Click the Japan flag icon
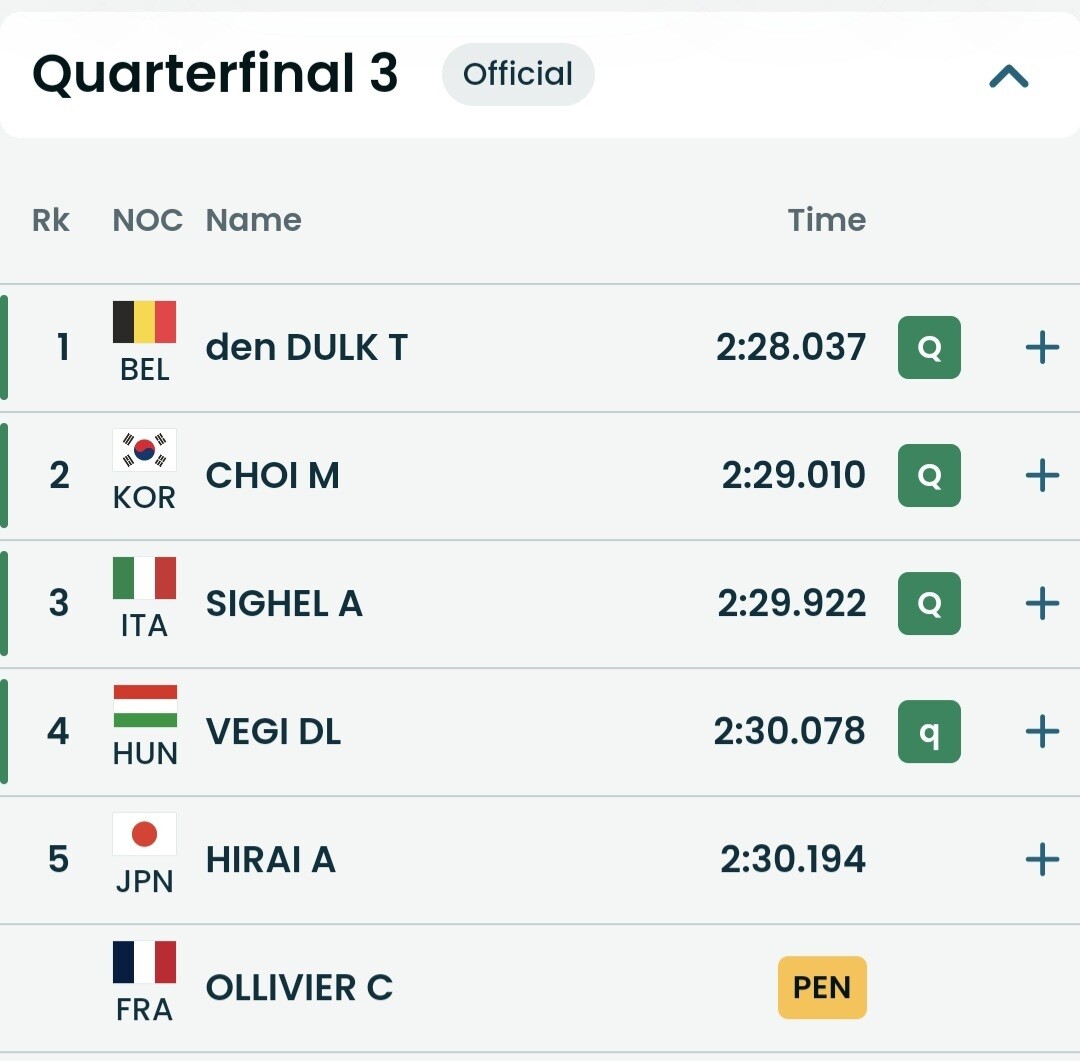The height and width of the screenshot is (1061, 1080). pyautogui.click(x=144, y=834)
